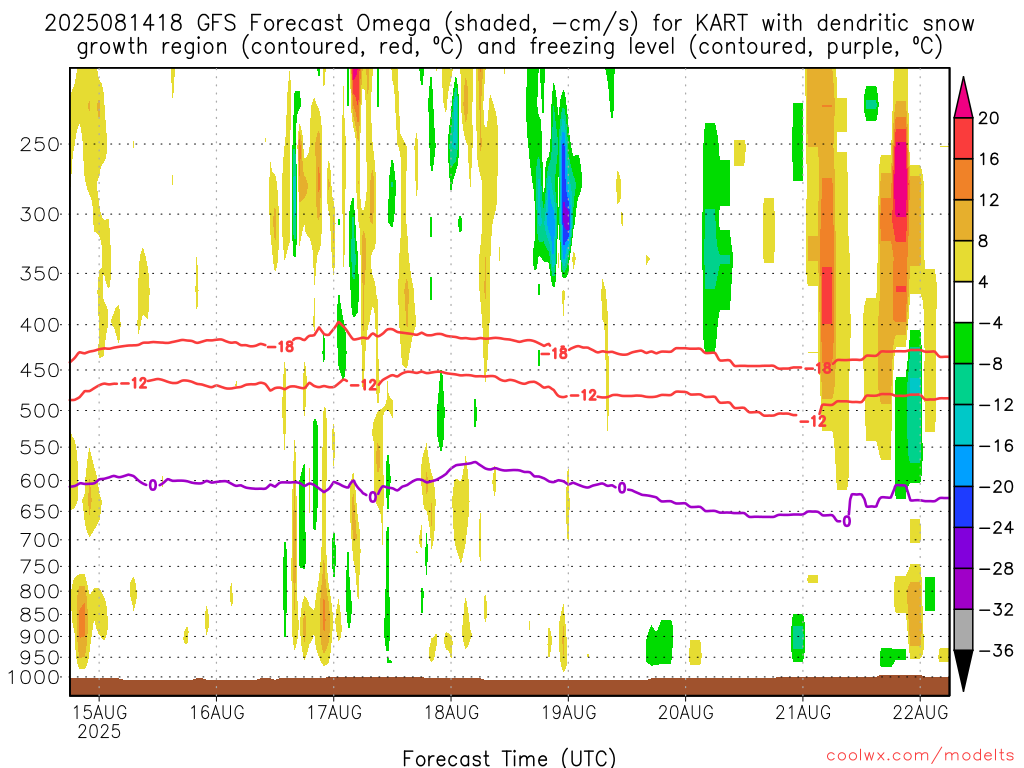Pick the yellow 4 to 8 colorbar segment
This screenshot has width=1024, height=768.
pyautogui.click(x=963, y=261)
